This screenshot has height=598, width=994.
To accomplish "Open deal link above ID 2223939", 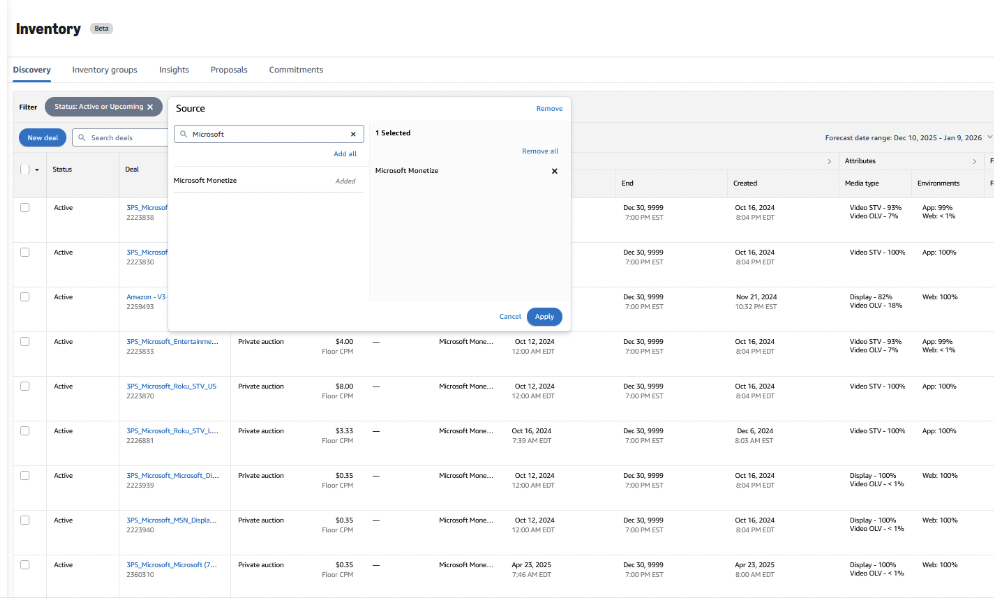I will [172, 476].
